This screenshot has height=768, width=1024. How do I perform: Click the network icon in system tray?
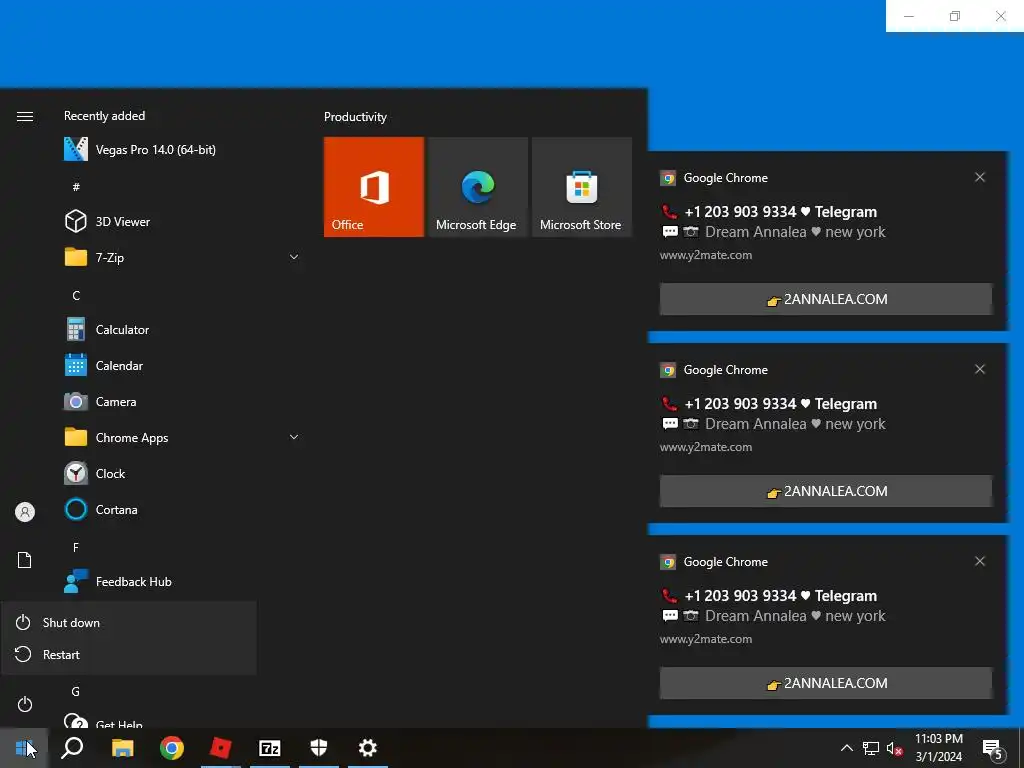(x=871, y=748)
